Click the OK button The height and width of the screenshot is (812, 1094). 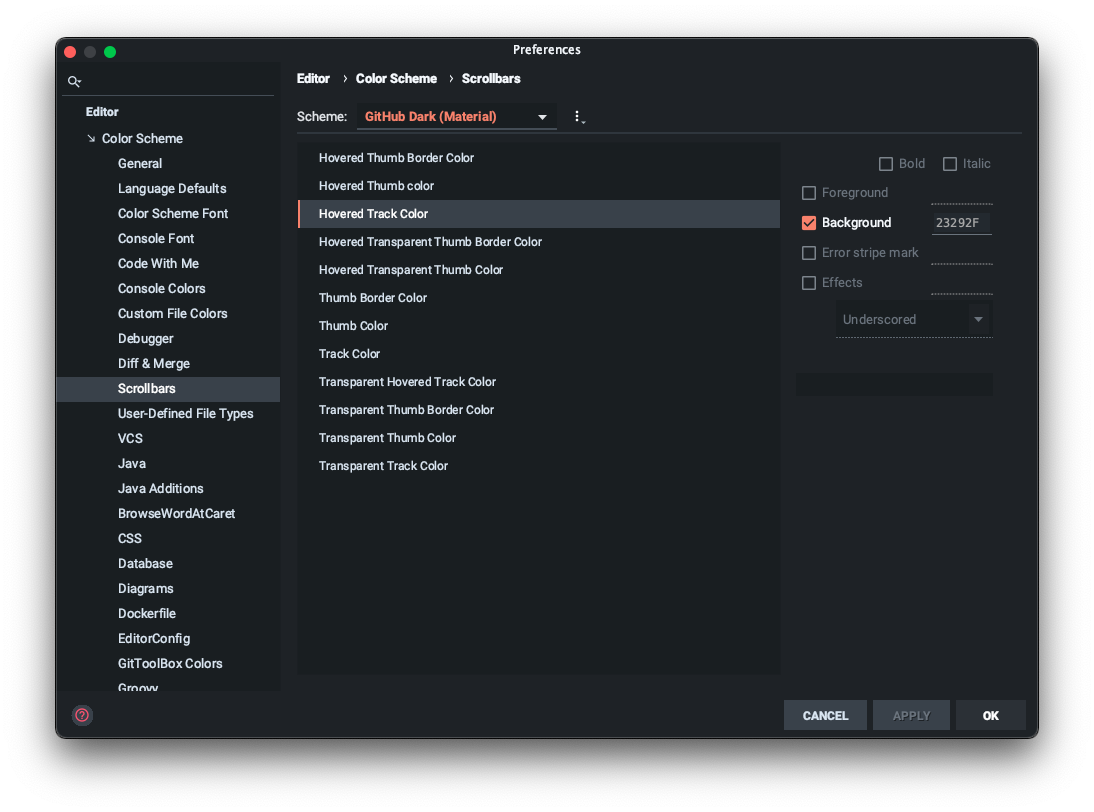pos(990,715)
